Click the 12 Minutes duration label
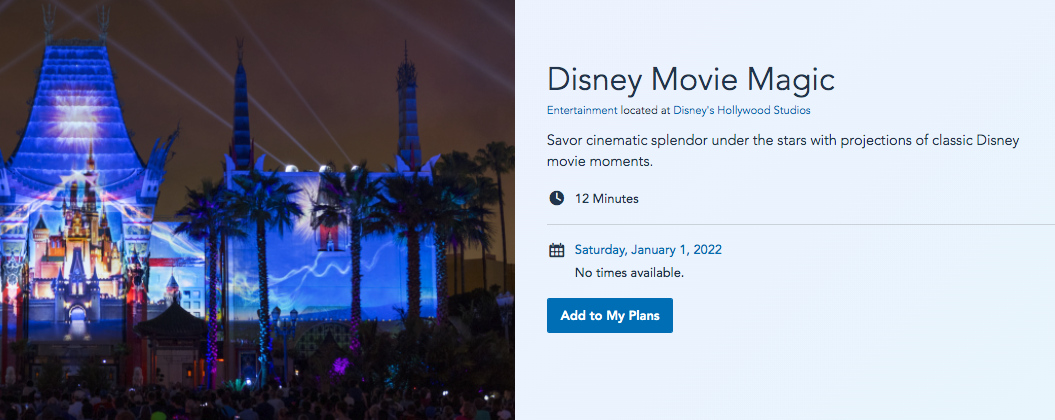1055x420 pixels. tap(606, 198)
